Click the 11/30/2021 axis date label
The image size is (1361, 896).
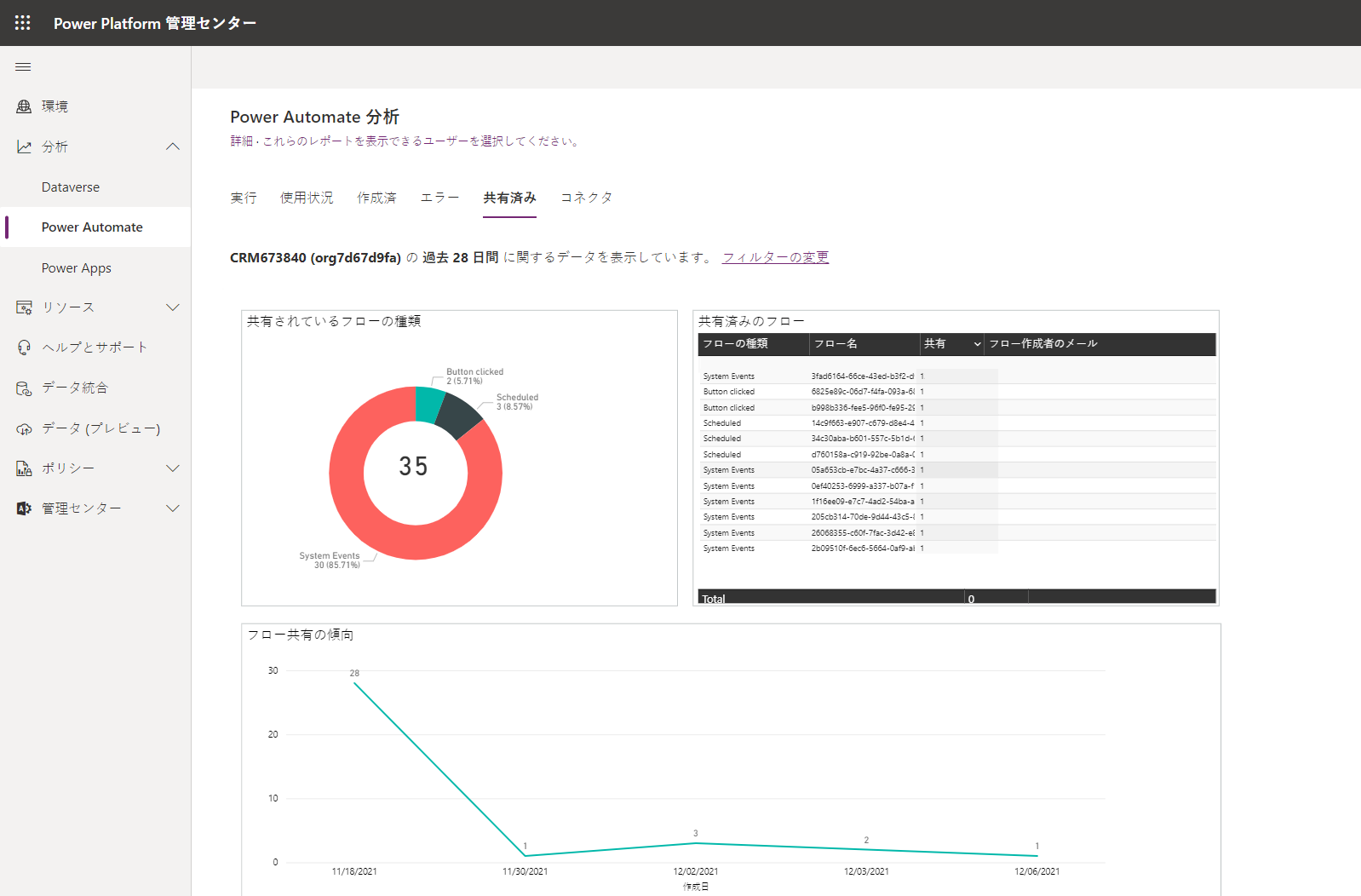525,872
